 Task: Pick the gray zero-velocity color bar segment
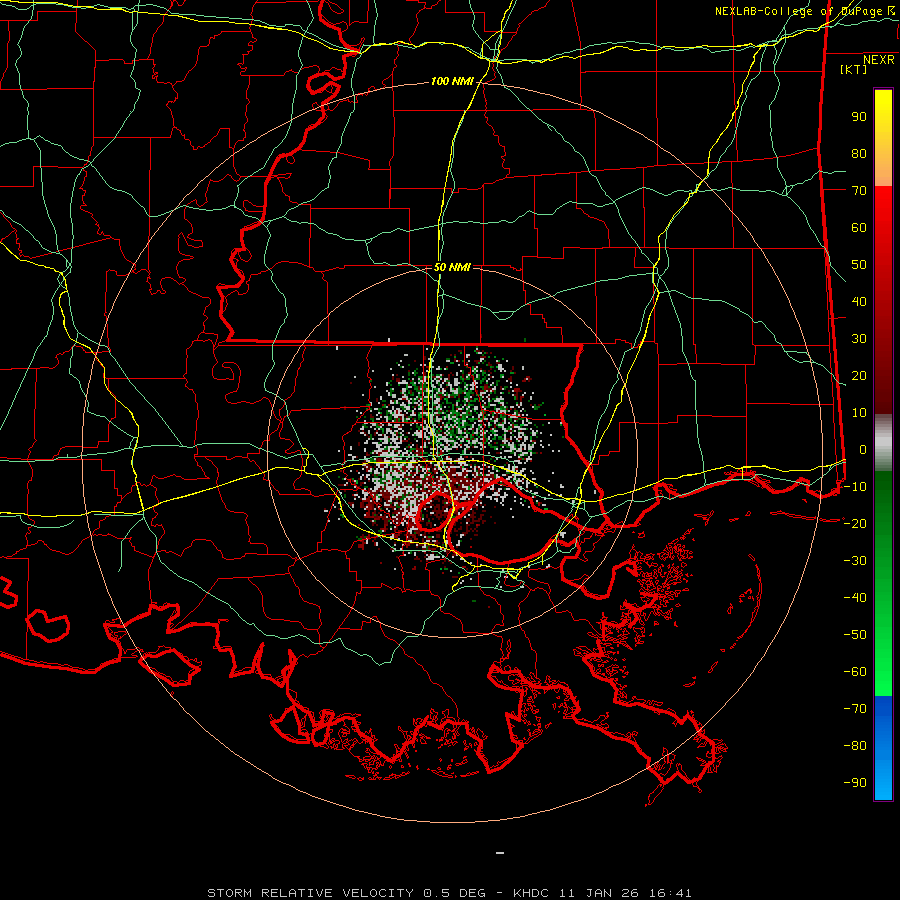tap(883, 443)
